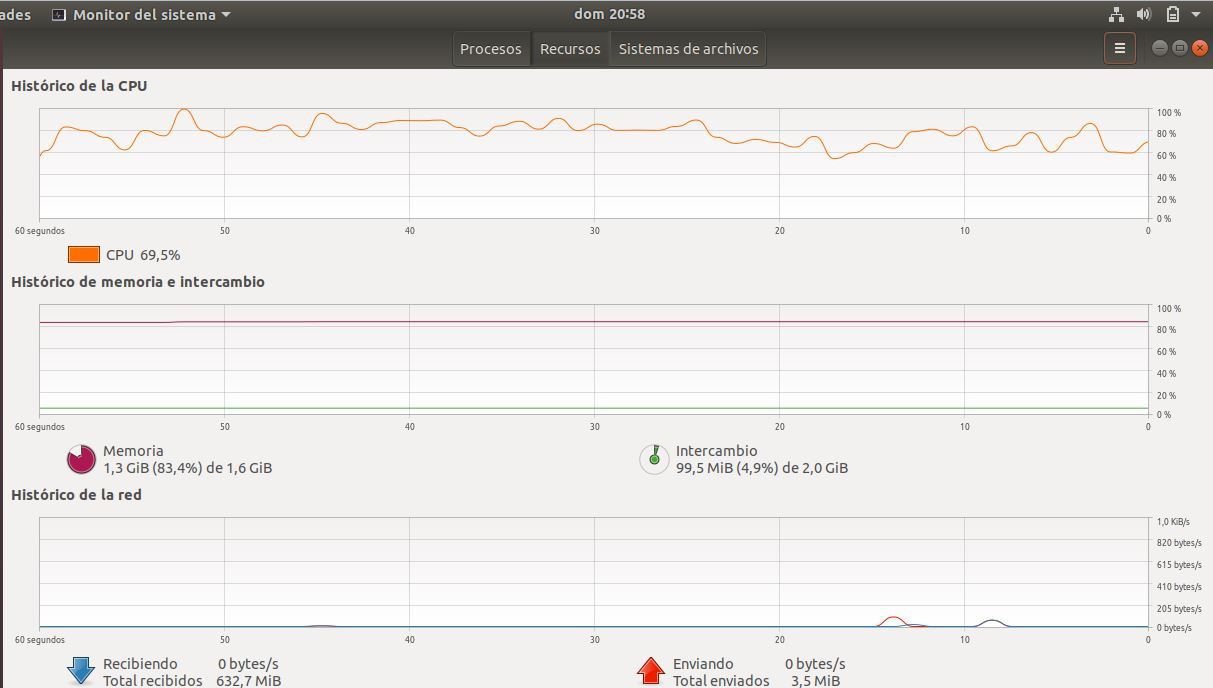This screenshot has height=688, width=1213.
Task: Switch to the Procesos tab
Action: click(x=490, y=48)
